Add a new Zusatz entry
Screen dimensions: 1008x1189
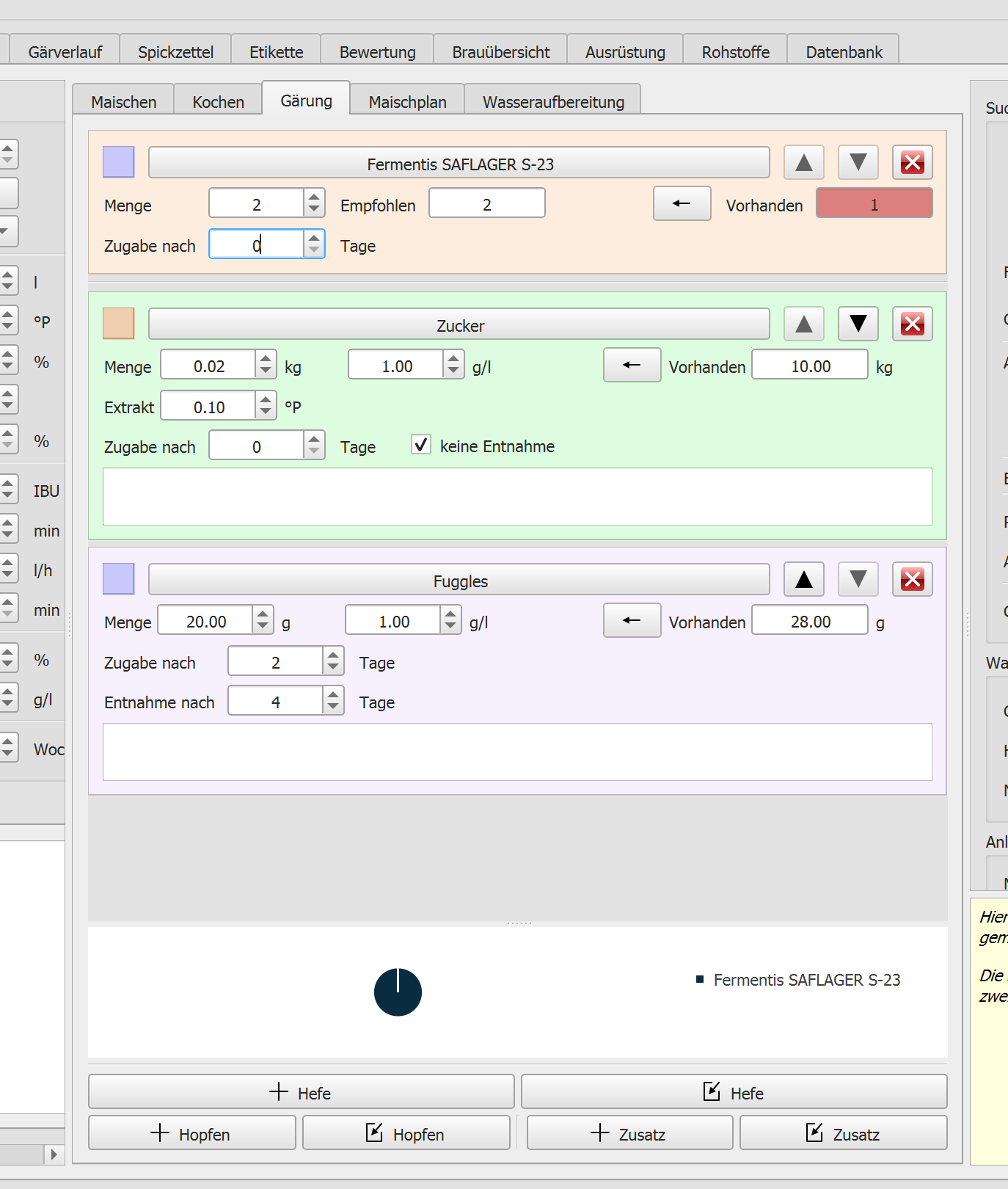click(629, 1133)
